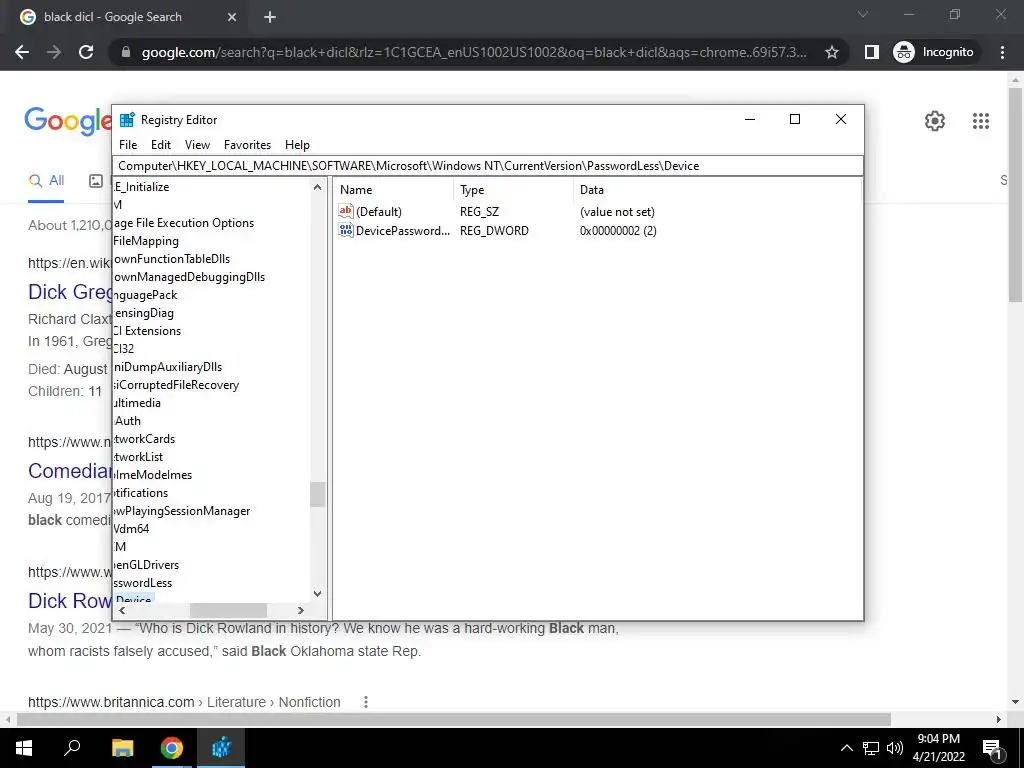Bookmark this page with star icon
The image size is (1024, 768).
tap(831, 52)
